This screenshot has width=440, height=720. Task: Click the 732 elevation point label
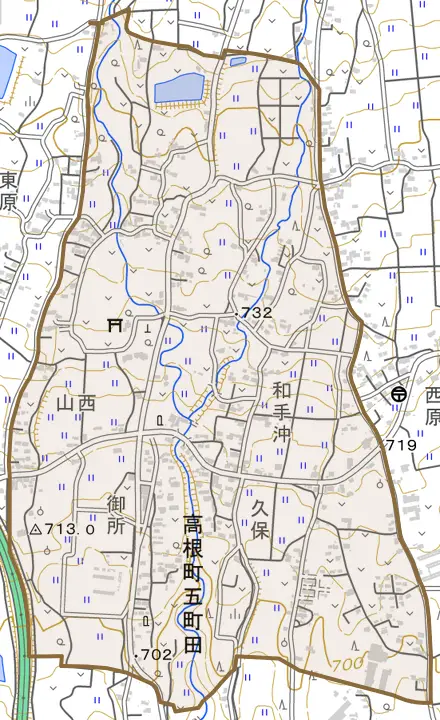click(x=256, y=313)
